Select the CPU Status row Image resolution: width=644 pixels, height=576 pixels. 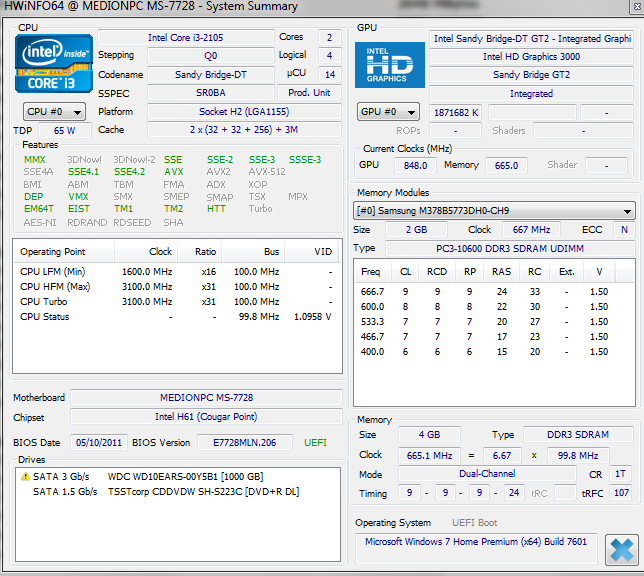pyautogui.click(x=177, y=317)
